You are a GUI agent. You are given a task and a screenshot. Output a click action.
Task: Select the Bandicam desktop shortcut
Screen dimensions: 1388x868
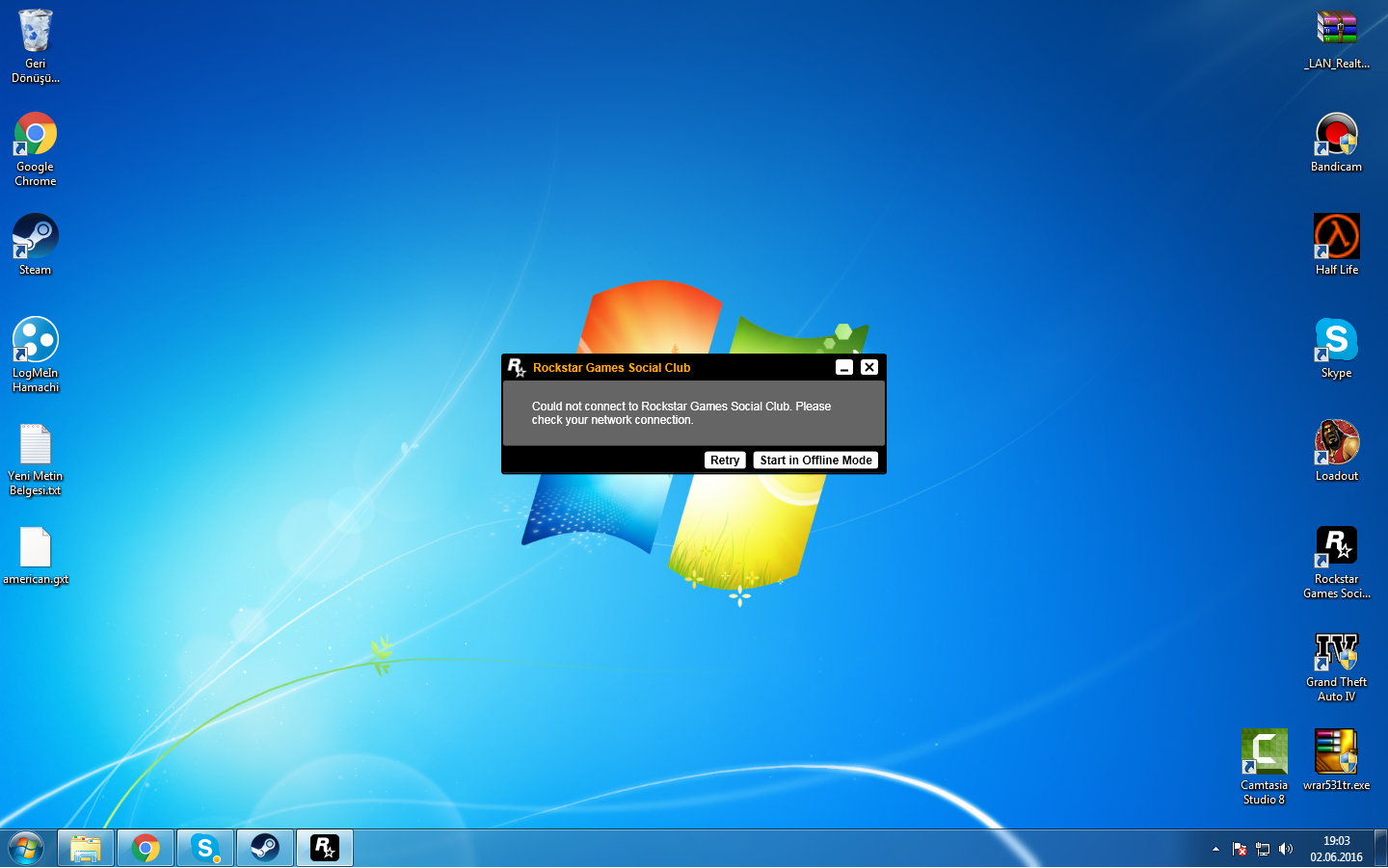pyautogui.click(x=1337, y=143)
